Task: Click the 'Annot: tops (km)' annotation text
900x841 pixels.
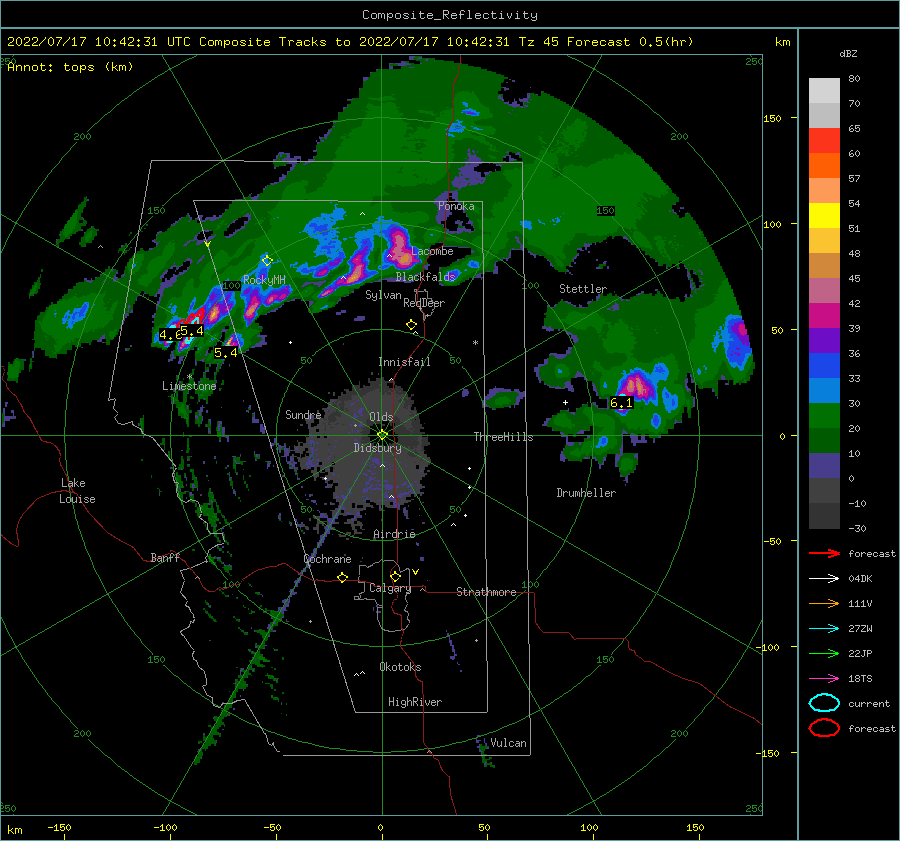Action: click(70, 67)
